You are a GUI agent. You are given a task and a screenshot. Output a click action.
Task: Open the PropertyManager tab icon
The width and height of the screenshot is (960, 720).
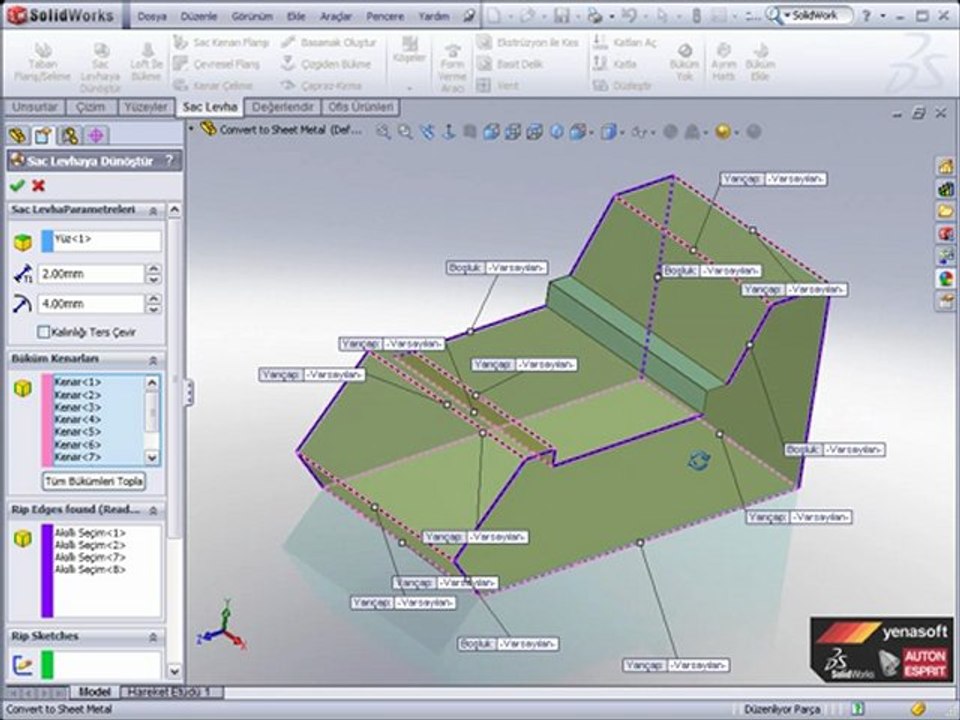coord(43,135)
